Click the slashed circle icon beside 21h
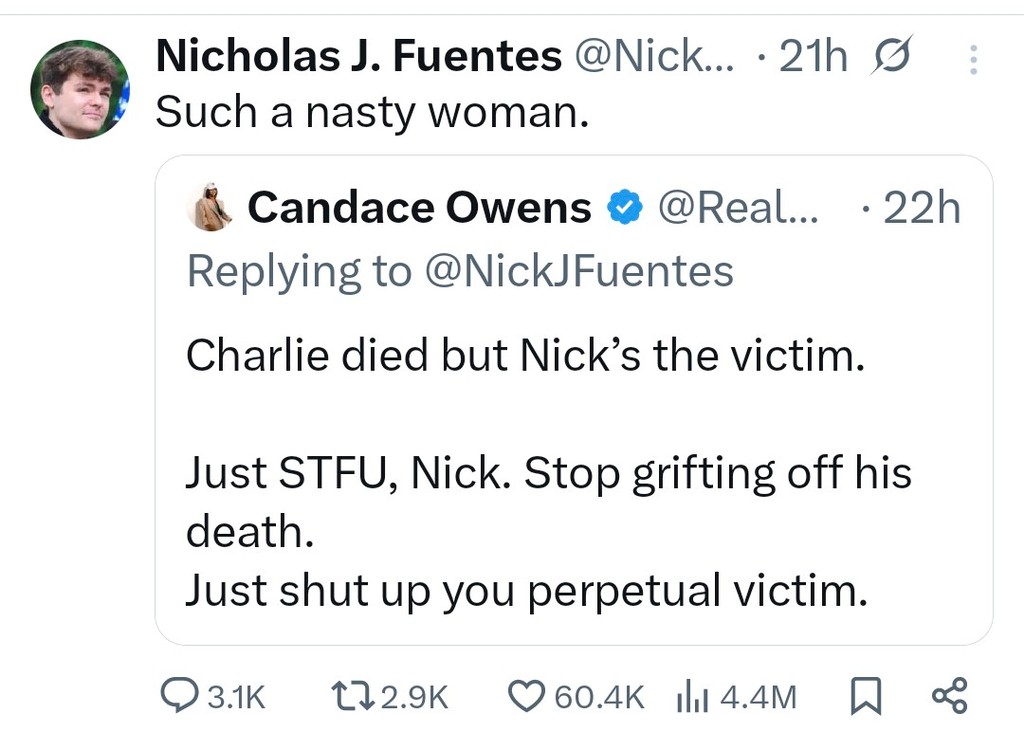The width and height of the screenshot is (1024, 744). (x=892, y=59)
